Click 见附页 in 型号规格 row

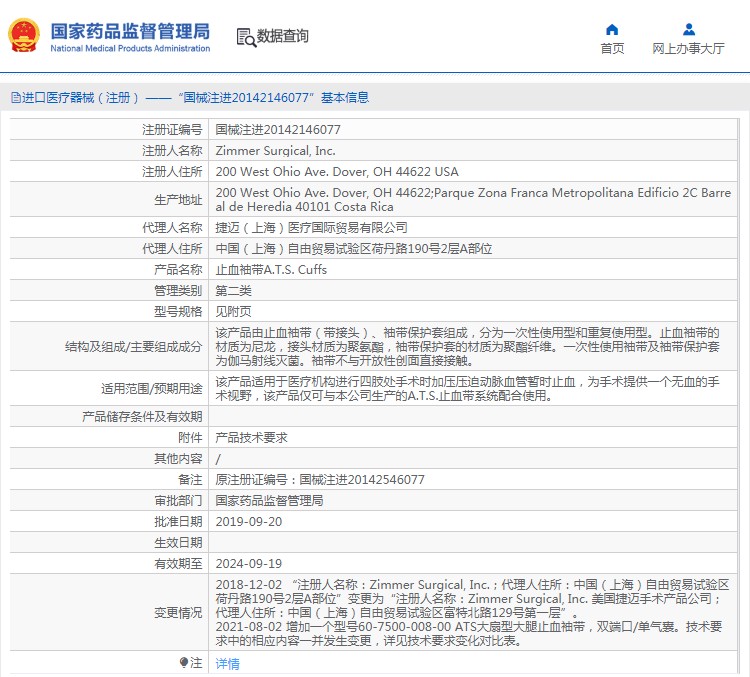[233, 312]
